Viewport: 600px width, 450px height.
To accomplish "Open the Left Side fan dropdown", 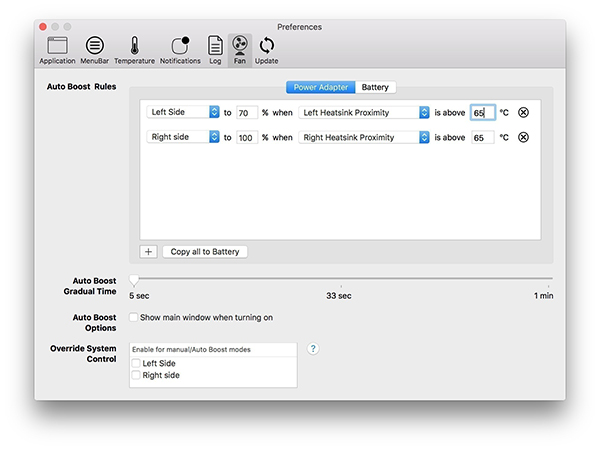I will point(183,113).
